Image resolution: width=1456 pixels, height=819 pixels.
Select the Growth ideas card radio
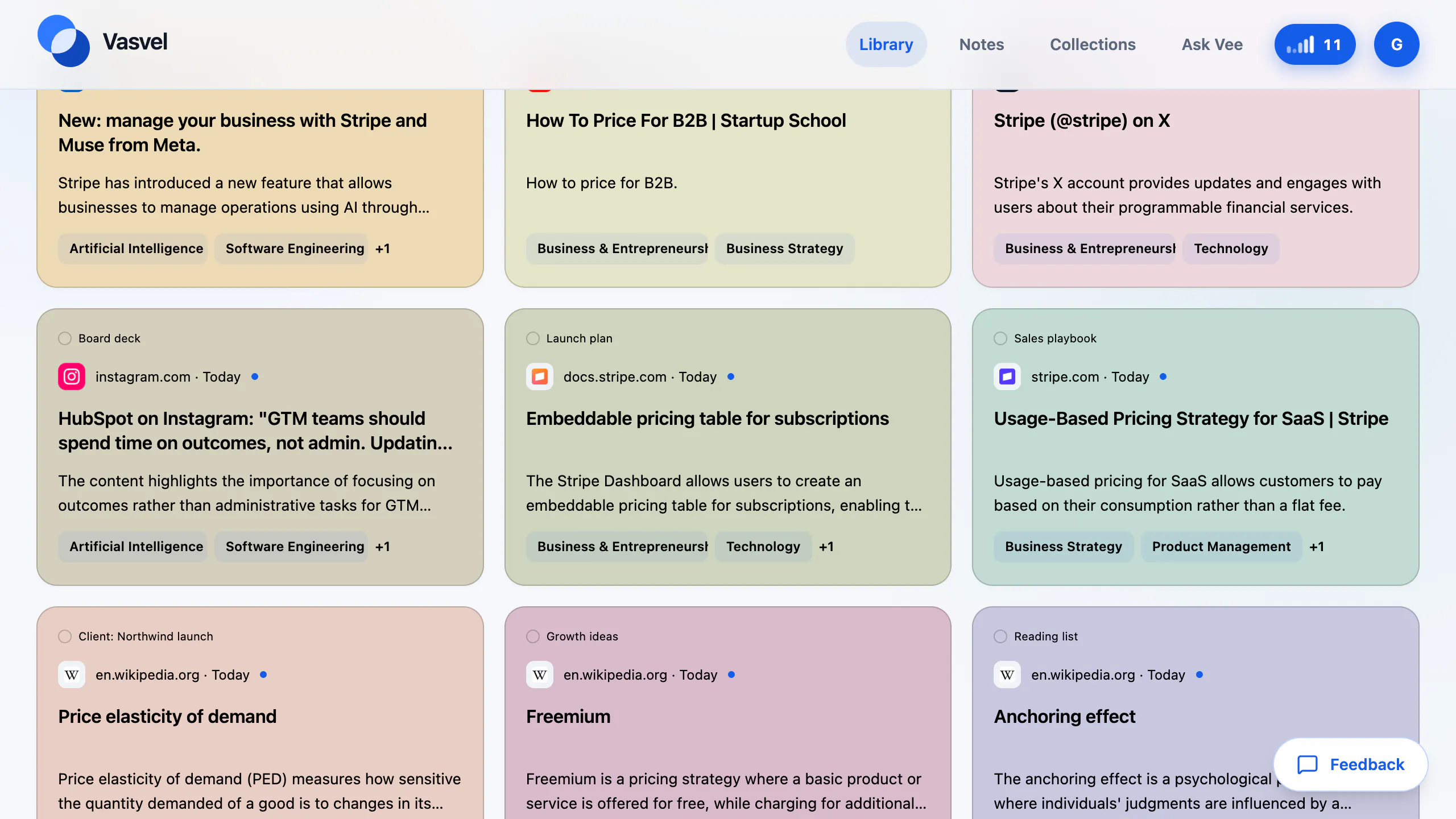(x=533, y=636)
